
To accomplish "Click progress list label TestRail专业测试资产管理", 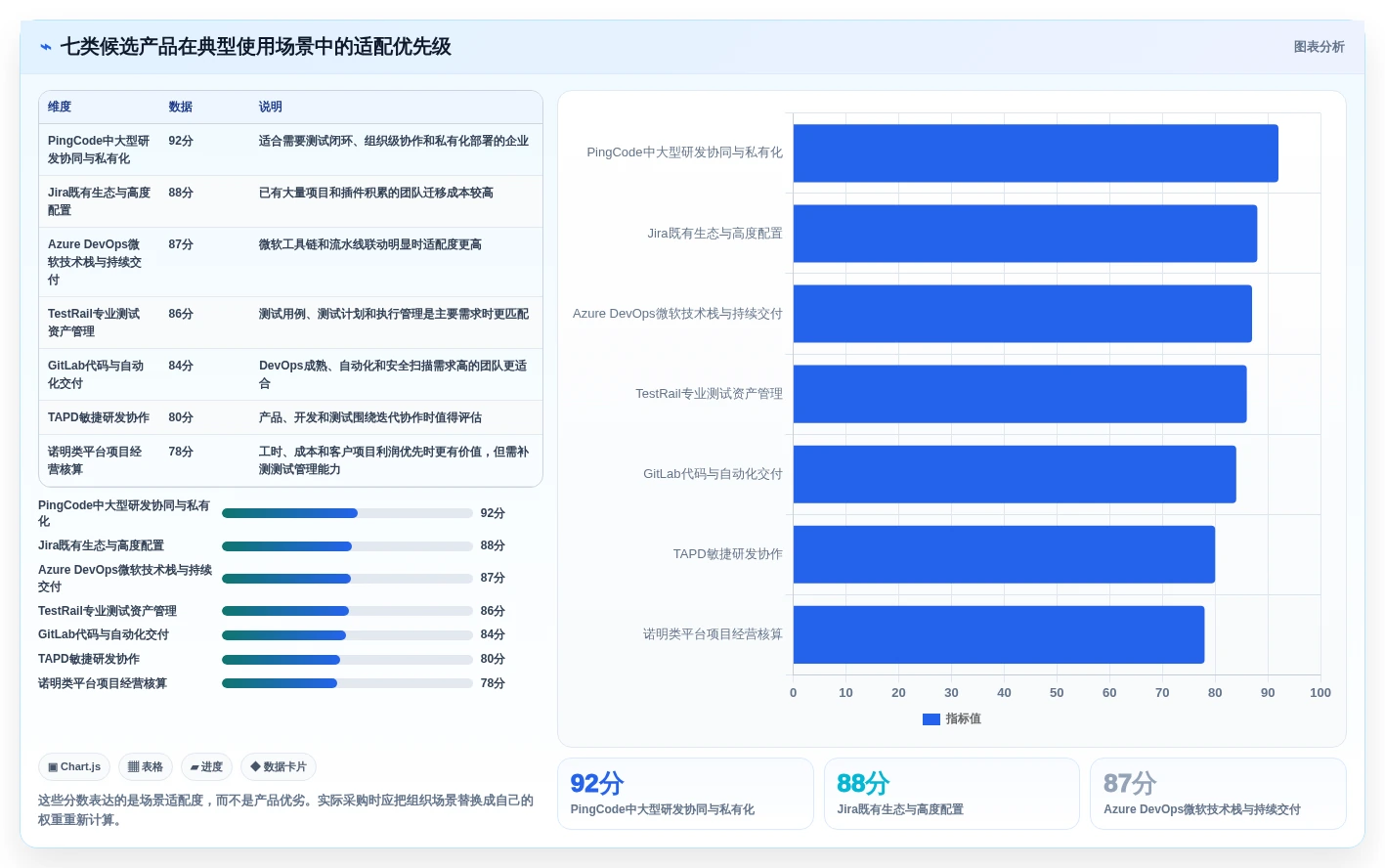I will (108, 611).
